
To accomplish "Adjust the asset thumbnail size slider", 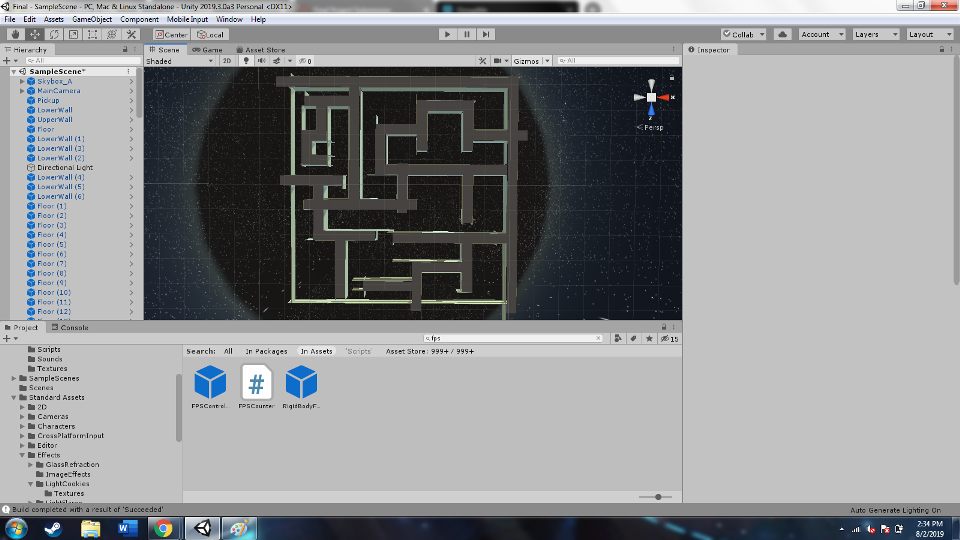I will click(x=657, y=496).
